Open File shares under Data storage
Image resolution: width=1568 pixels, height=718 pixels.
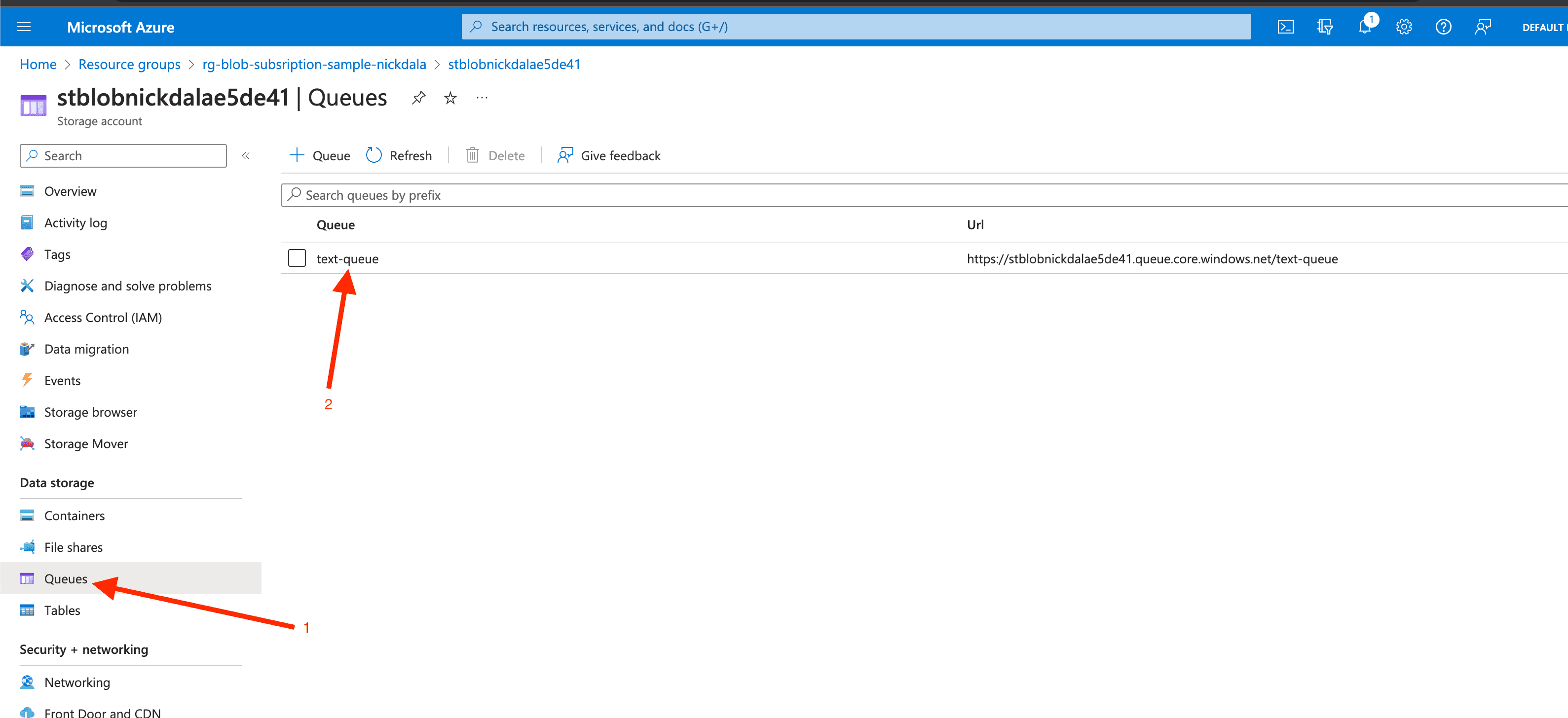click(x=73, y=548)
